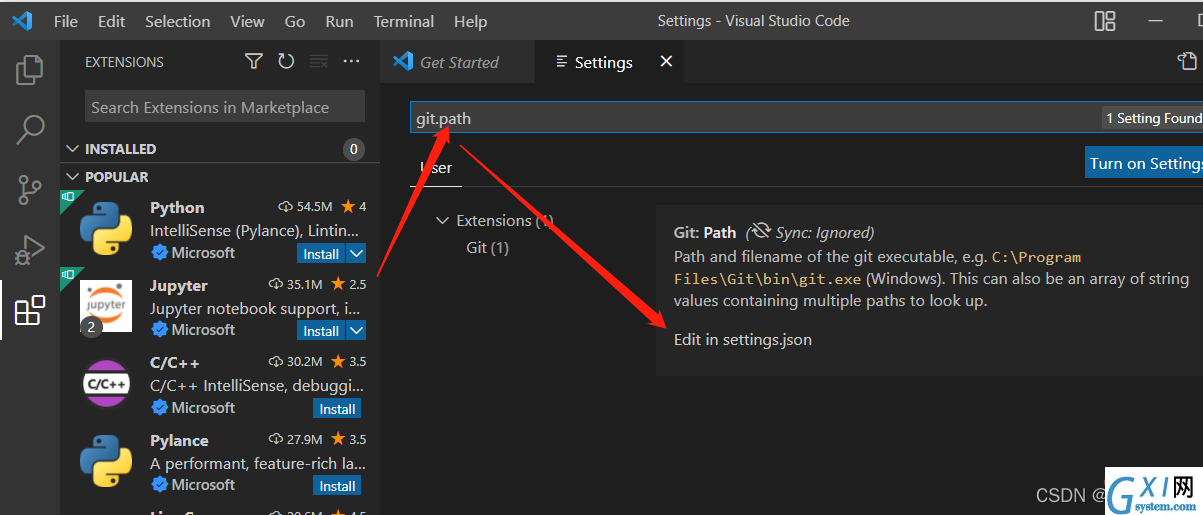Open the Help menu
The height and width of the screenshot is (515, 1203).
point(470,21)
